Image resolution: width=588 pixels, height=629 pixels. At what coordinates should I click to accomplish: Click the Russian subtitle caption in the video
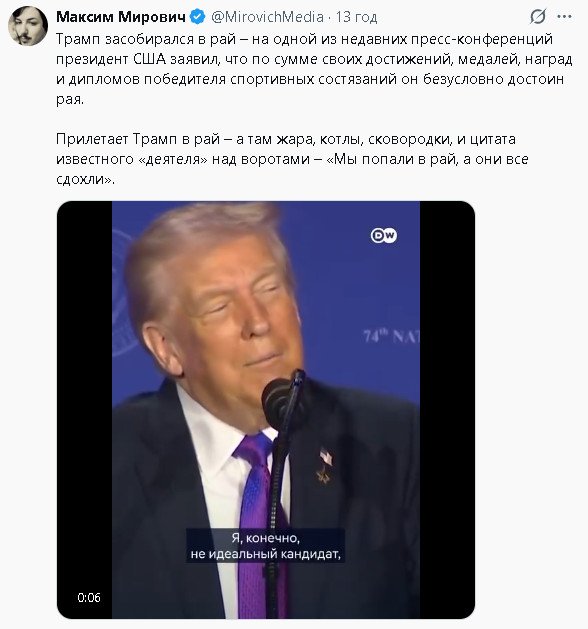point(266,546)
